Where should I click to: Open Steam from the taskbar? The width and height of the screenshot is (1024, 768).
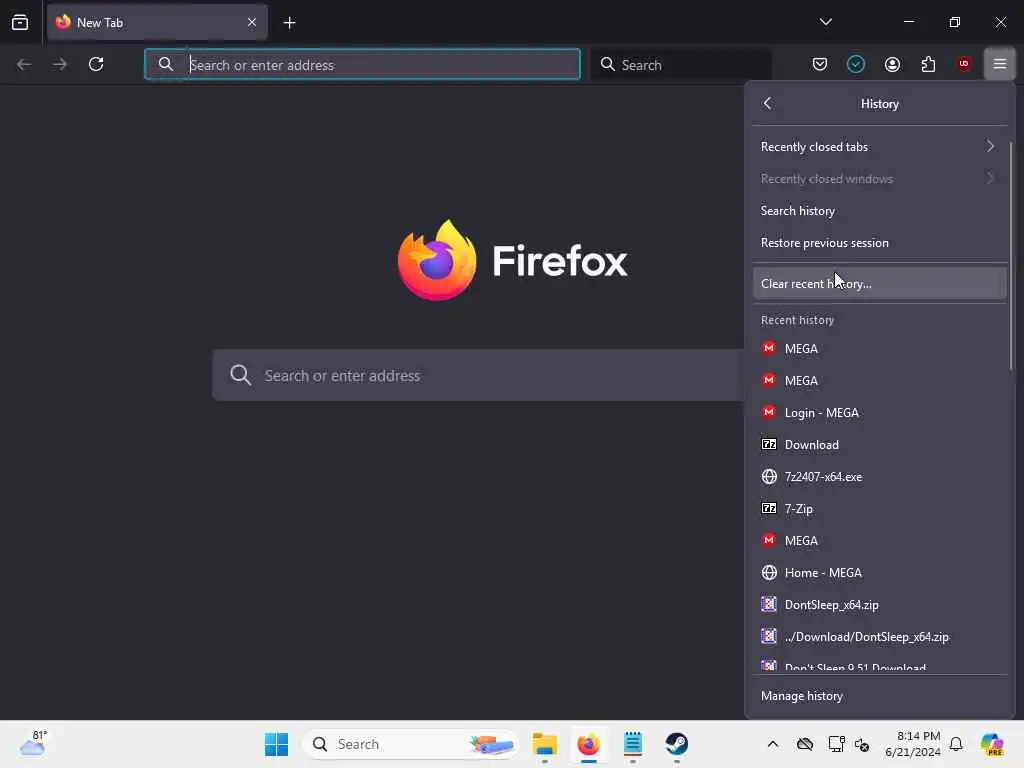677,744
